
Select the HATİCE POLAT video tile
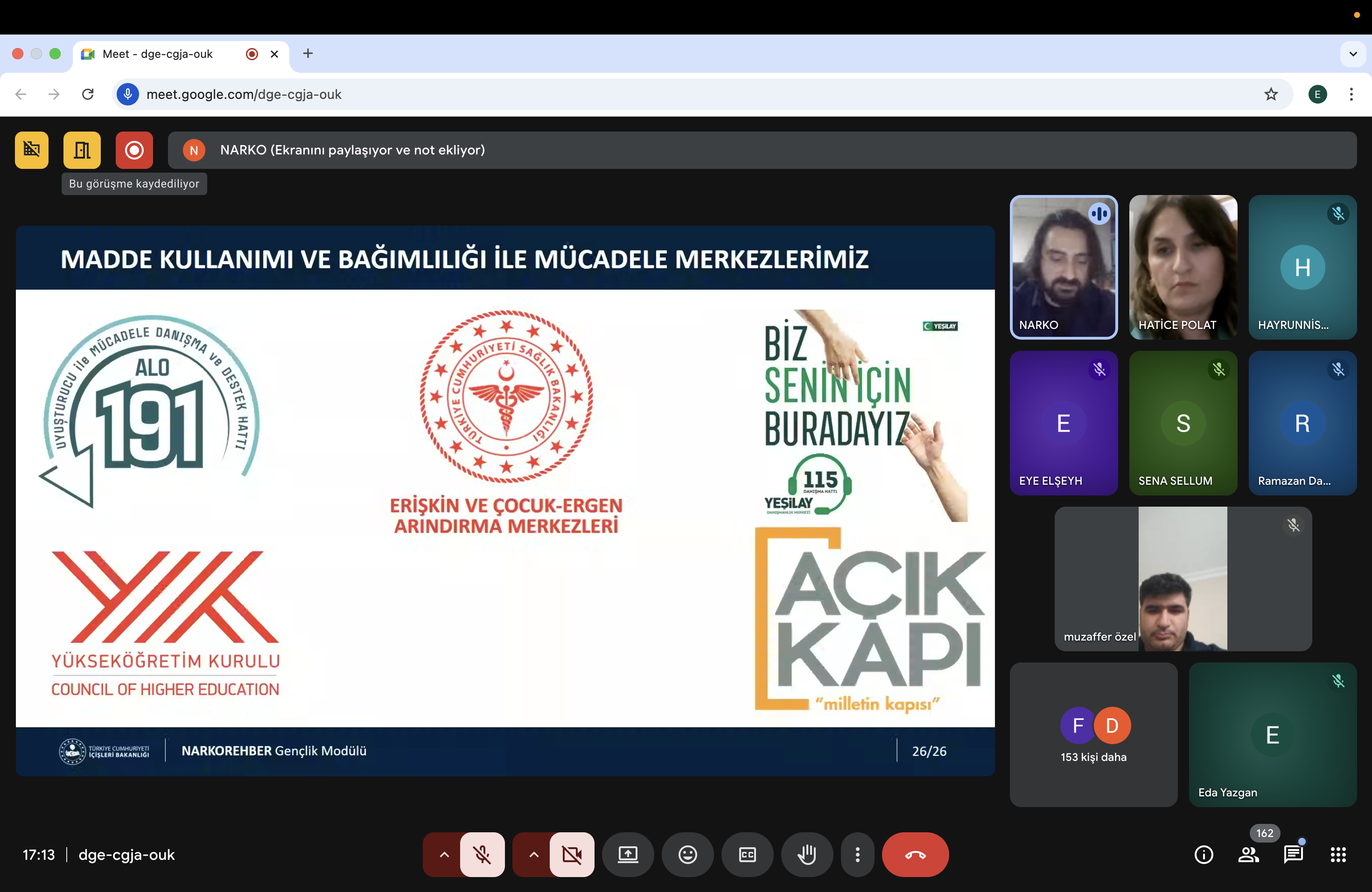(1183, 267)
